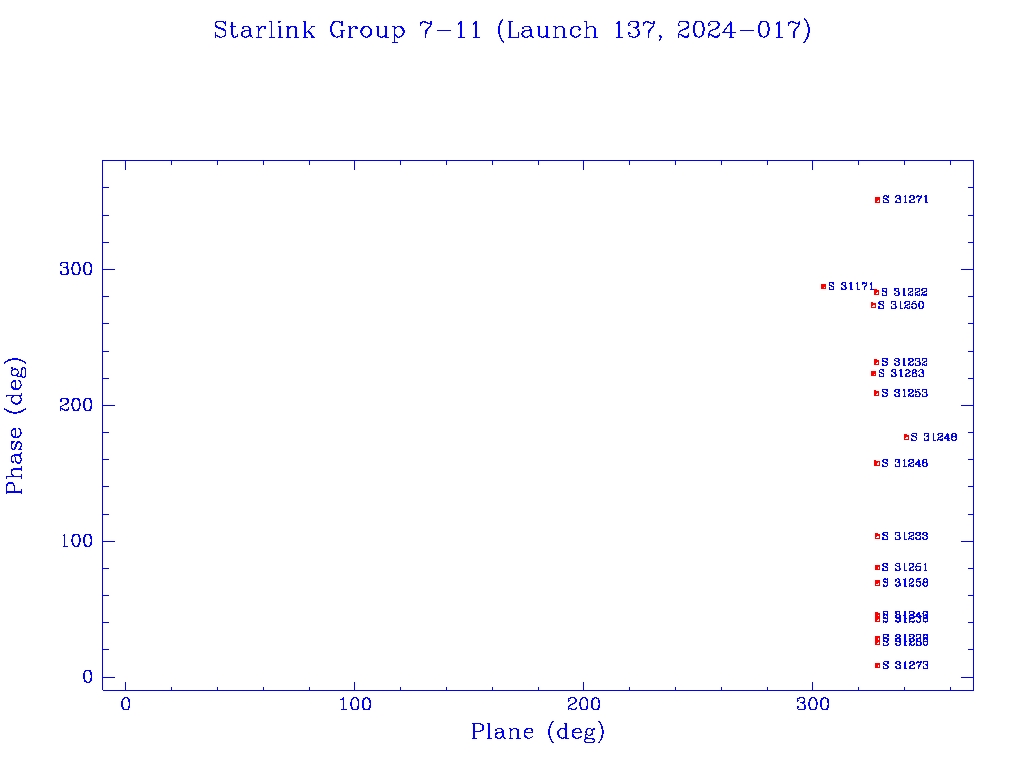
Task: Click the 100 tick label on Plane axis
Action: pos(355,704)
